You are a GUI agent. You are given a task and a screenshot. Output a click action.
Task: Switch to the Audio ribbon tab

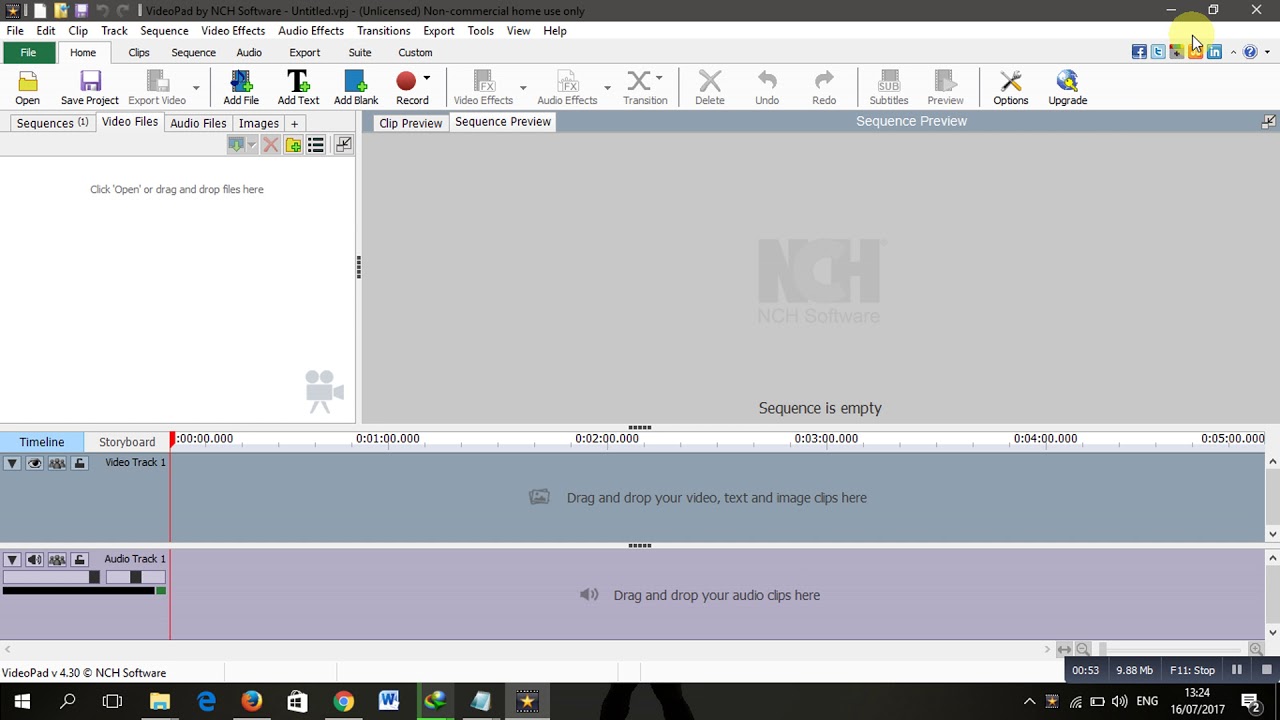(x=249, y=53)
